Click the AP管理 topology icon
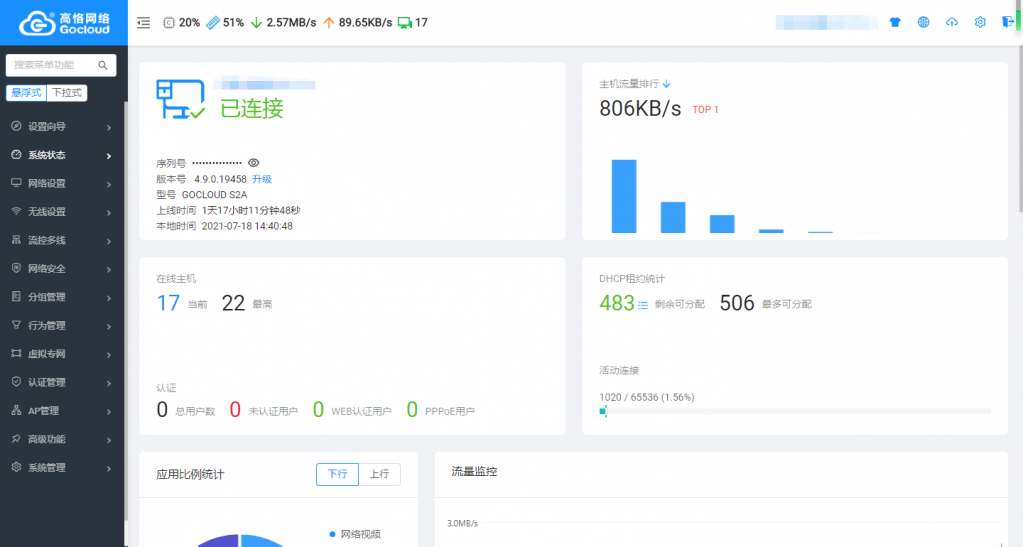 click(x=16, y=410)
